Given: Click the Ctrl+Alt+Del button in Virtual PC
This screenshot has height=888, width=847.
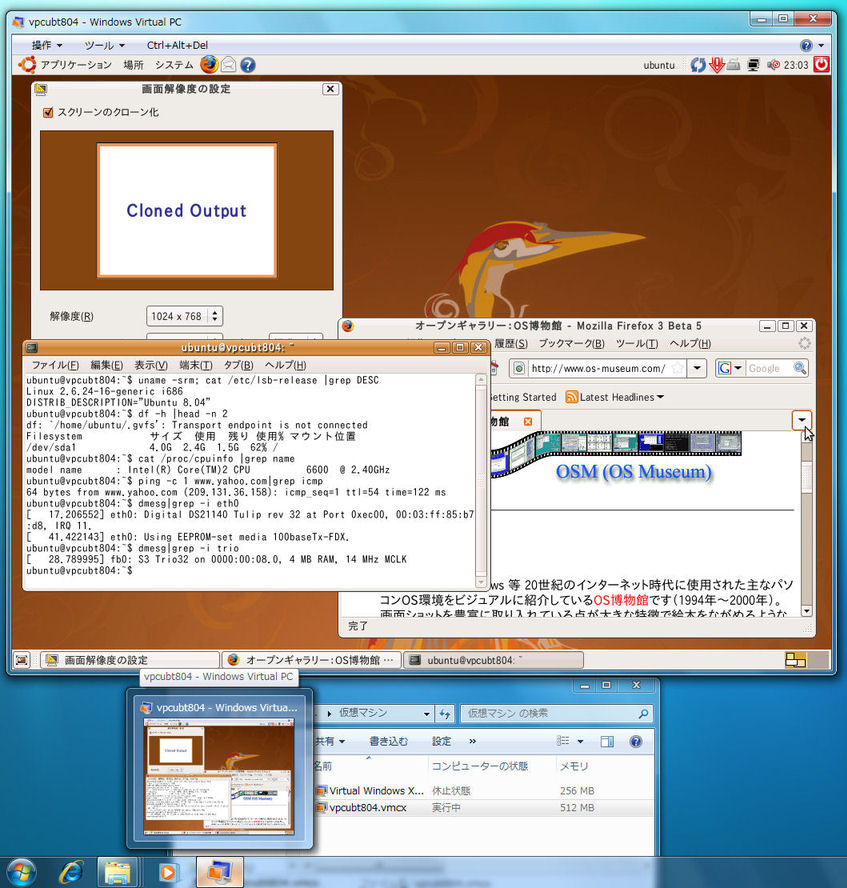Looking at the screenshot, I should click(177, 45).
